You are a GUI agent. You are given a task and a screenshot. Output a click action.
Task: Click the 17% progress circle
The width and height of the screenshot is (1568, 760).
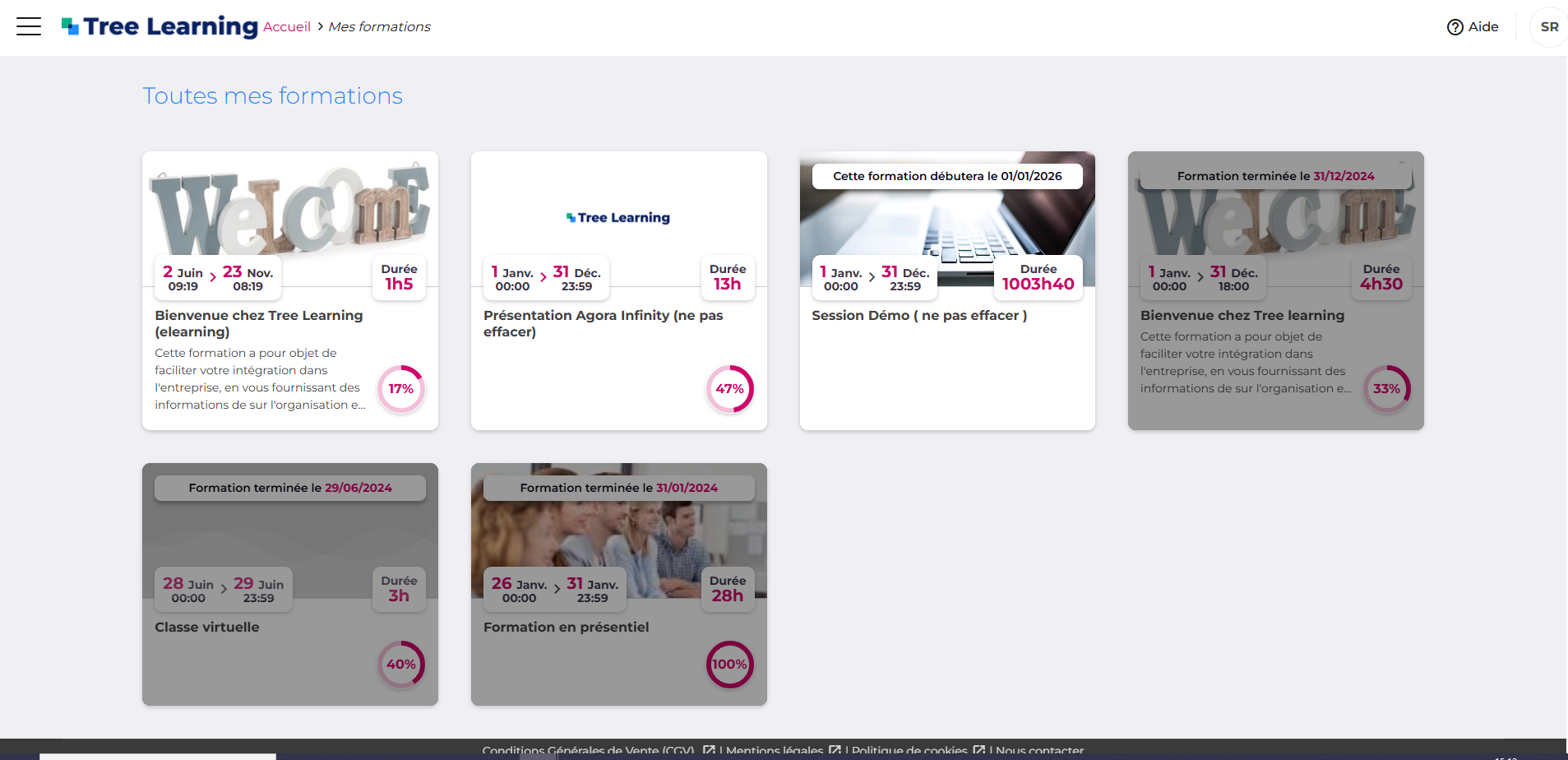[400, 389]
